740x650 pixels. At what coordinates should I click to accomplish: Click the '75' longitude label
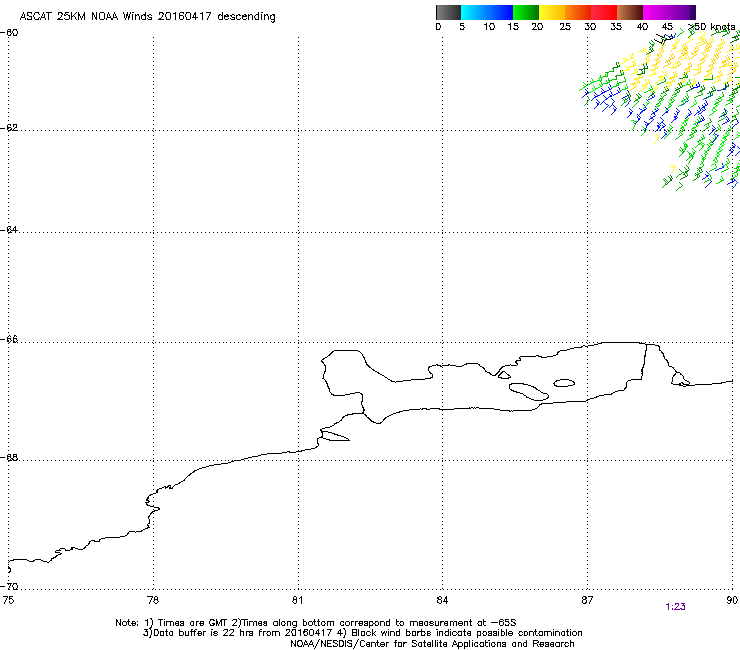click(8, 600)
